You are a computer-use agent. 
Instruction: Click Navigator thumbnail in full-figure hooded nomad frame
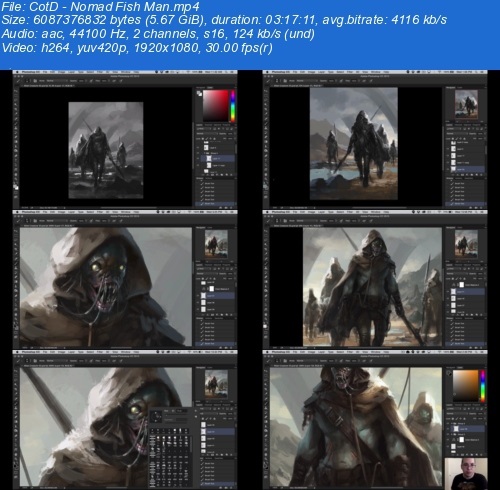[x=466, y=243]
